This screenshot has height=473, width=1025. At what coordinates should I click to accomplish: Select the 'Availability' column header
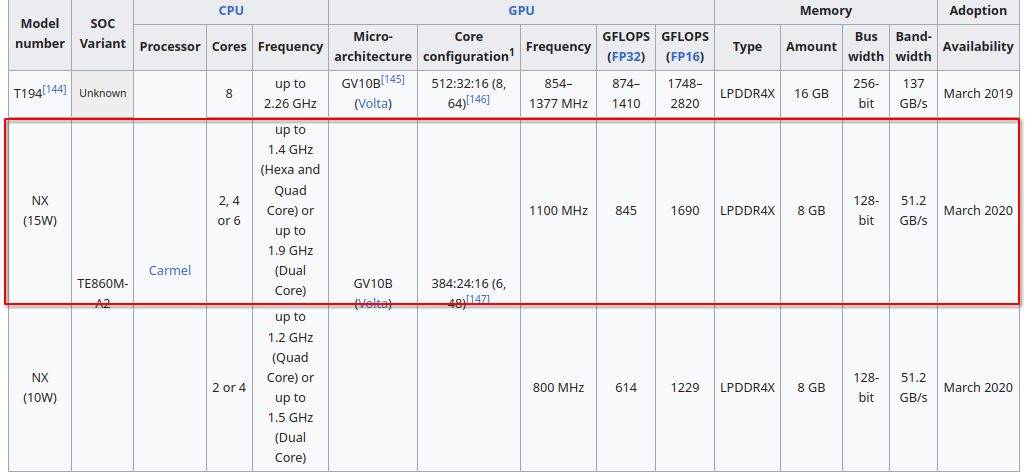pos(978,46)
